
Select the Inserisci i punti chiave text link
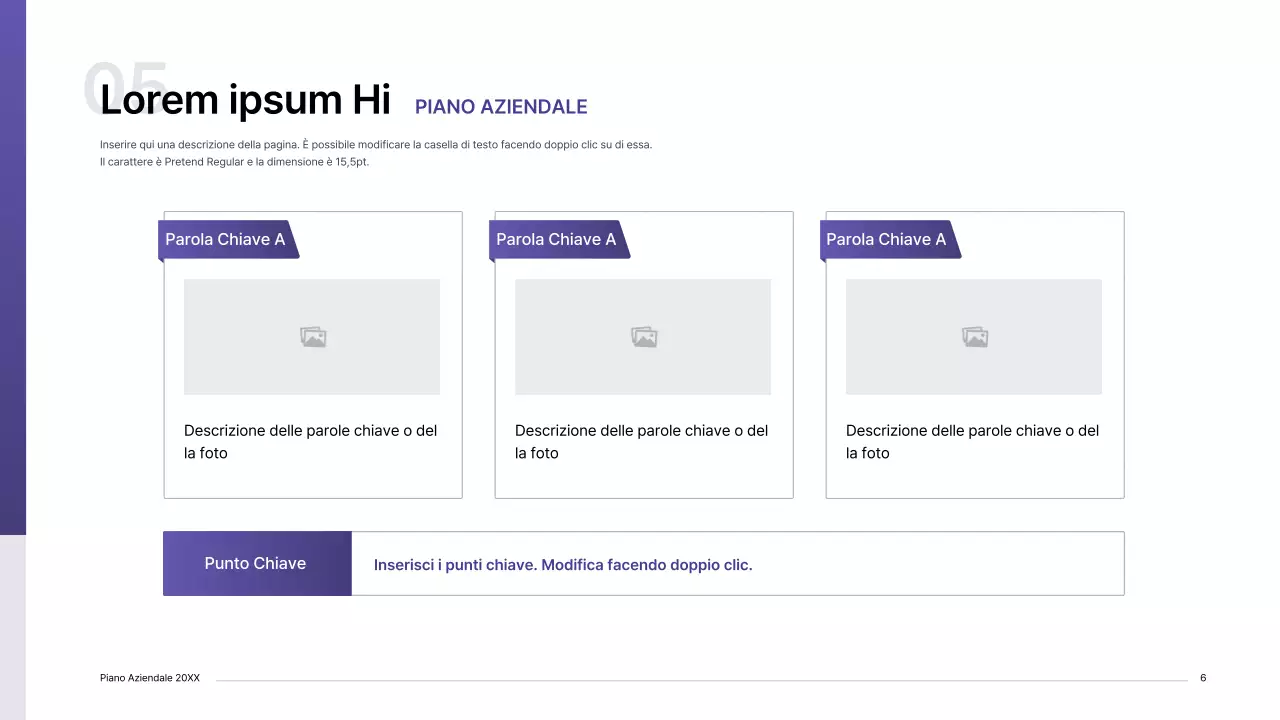tap(562, 564)
